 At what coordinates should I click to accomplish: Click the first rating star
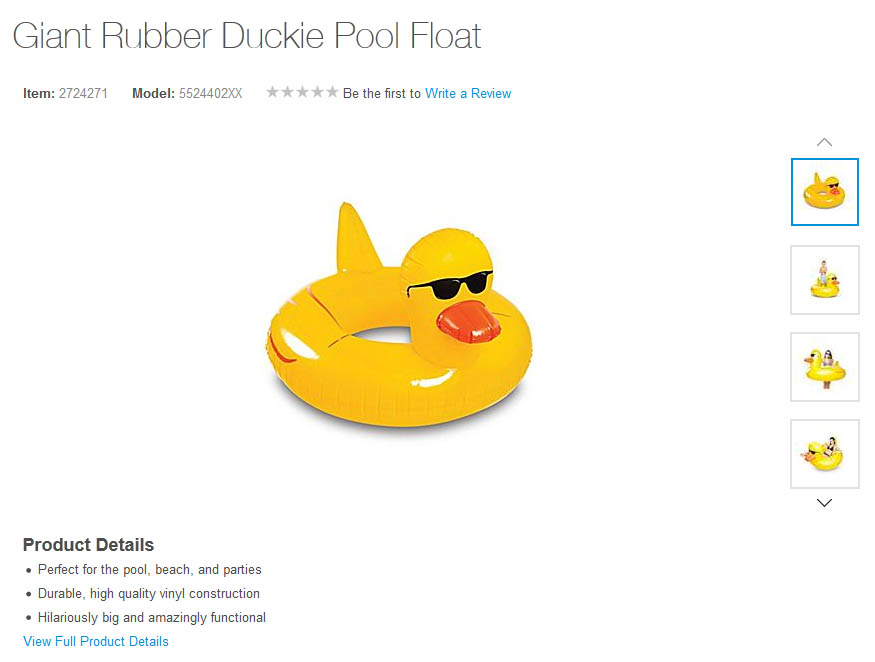click(272, 92)
